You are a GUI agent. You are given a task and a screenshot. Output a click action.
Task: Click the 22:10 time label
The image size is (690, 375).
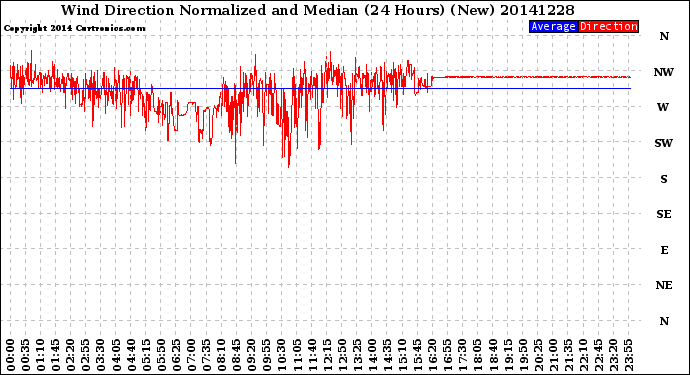pyautogui.click(x=584, y=355)
